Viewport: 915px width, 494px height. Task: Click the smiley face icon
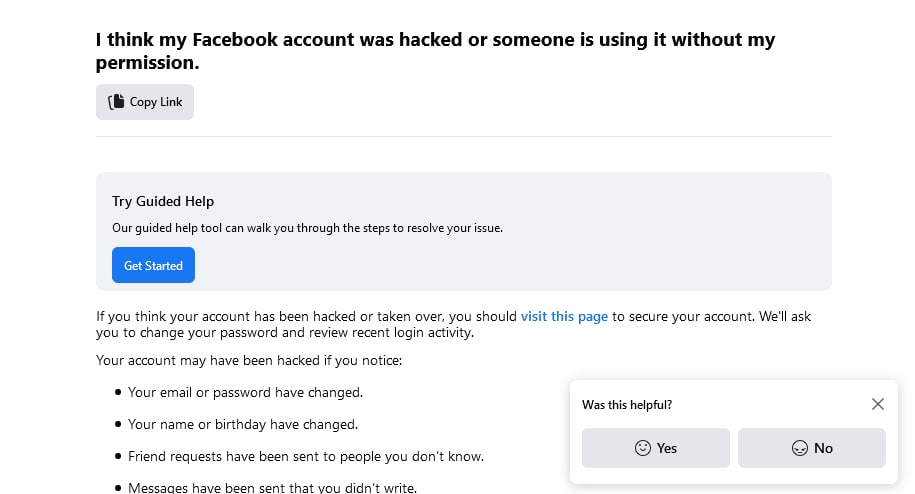coord(642,448)
